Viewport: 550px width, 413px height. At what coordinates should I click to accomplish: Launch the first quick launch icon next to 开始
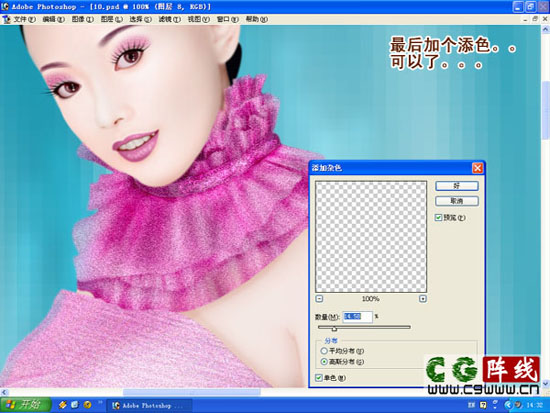click(x=62, y=405)
